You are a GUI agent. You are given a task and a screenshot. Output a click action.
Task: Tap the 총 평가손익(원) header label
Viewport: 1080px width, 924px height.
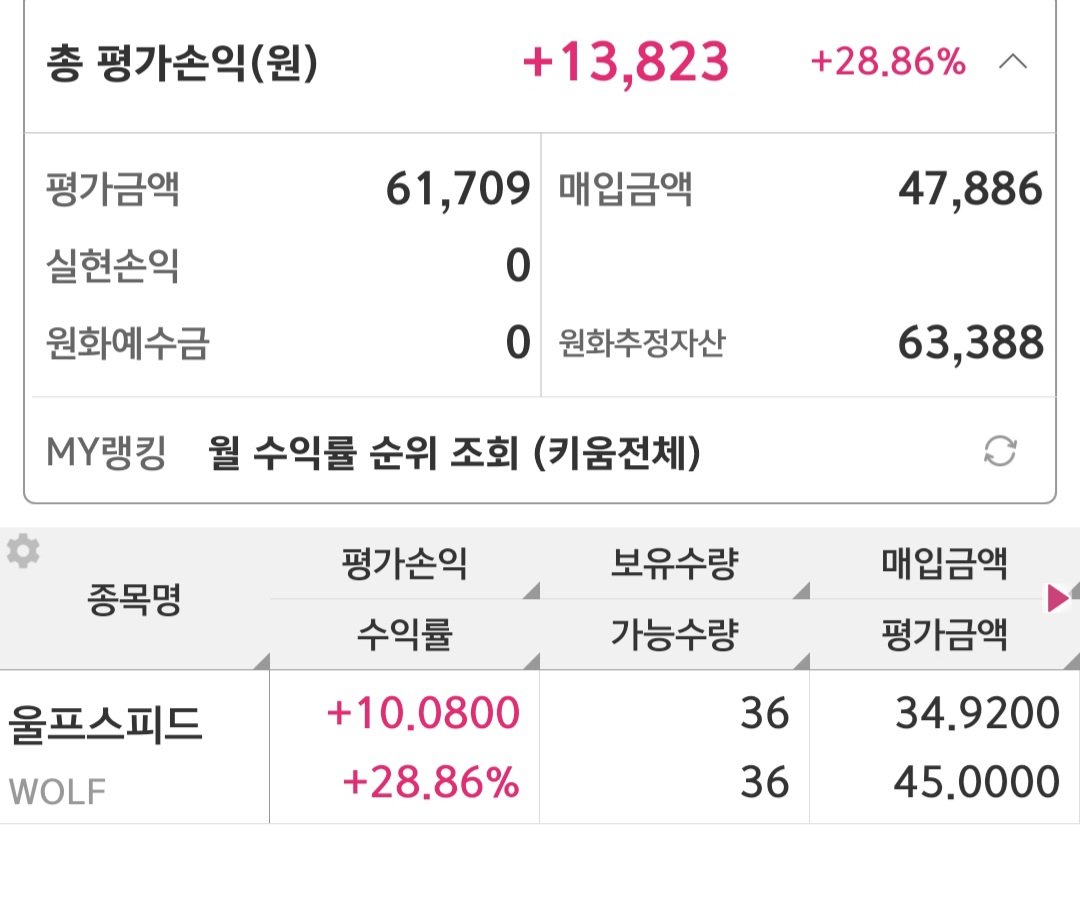[181, 64]
